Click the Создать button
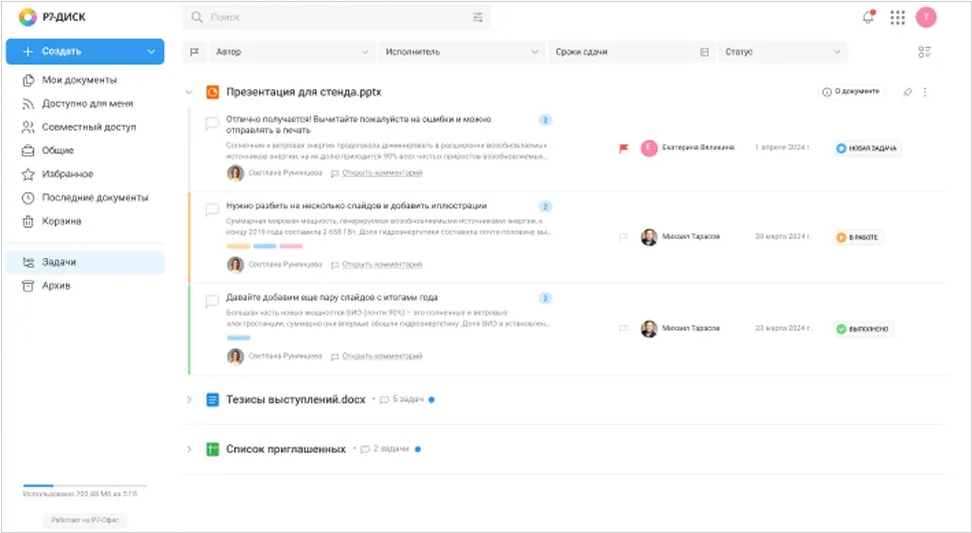972x533 pixels. (72, 51)
